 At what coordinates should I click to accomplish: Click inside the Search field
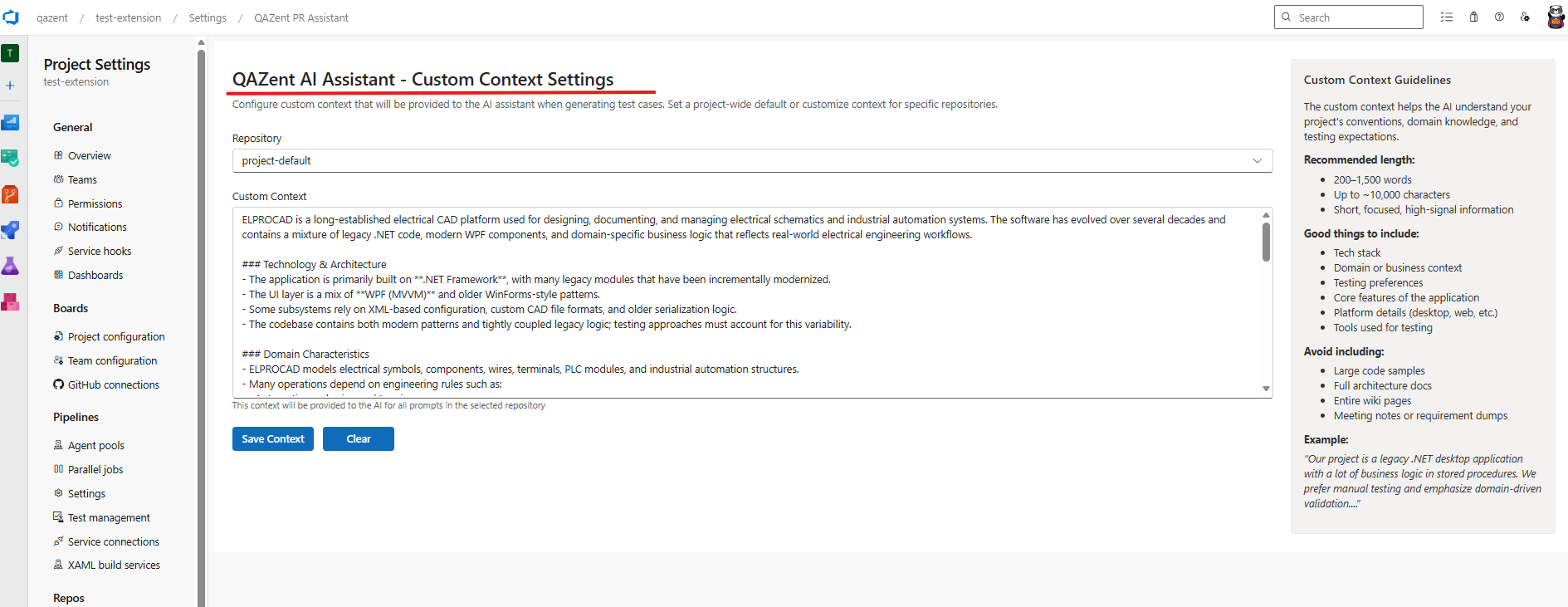pyautogui.click(x=1348, y=17)
